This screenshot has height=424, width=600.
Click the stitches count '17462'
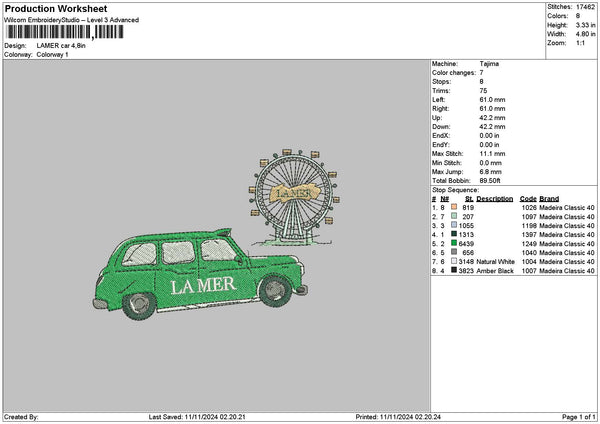pyautogui.click(x=585, y=7)
